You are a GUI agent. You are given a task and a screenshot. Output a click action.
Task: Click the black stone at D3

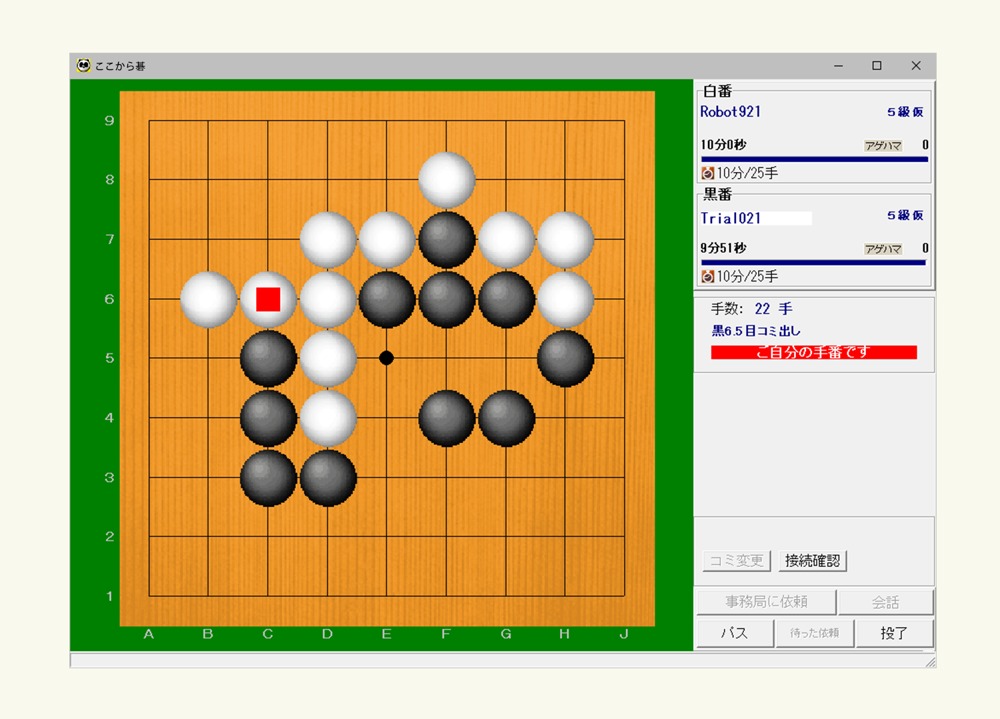328,478
